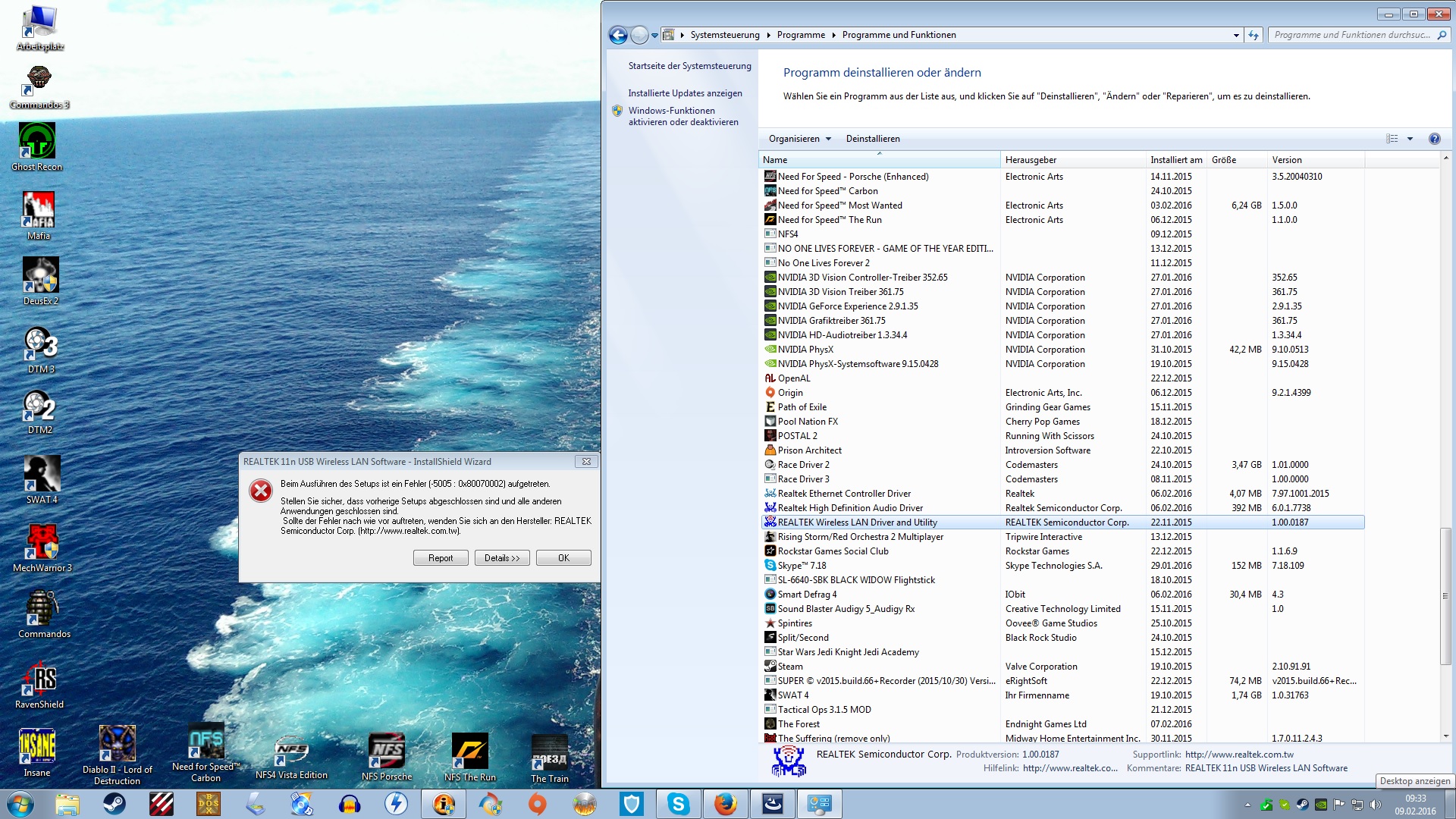Open the view options dropdown arrow
The height and width of the screenshot is (819, 1456).
1410,139
